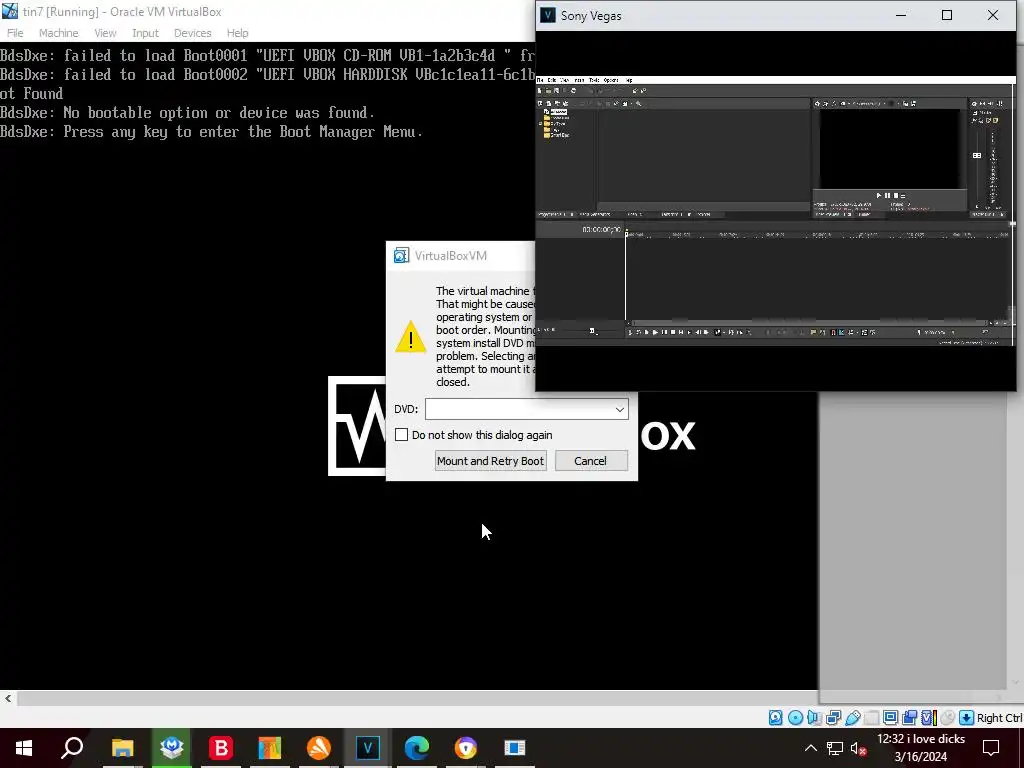Open the Machine menu
This screenshot has width=1024, height=768.
pyautogui.click(x=58, y=33)
